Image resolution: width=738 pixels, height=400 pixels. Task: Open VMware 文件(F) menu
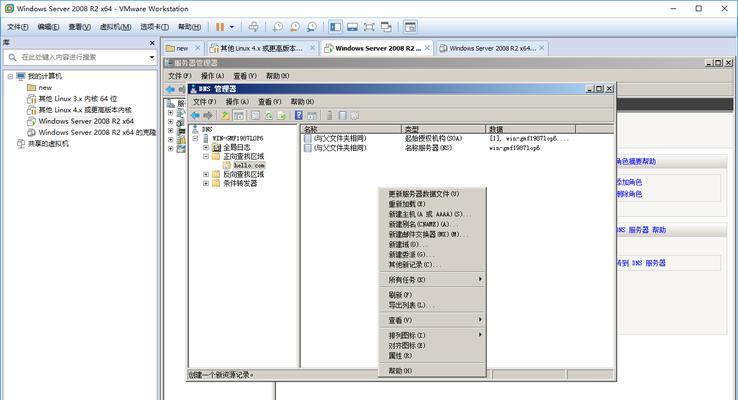pos(17,27)
